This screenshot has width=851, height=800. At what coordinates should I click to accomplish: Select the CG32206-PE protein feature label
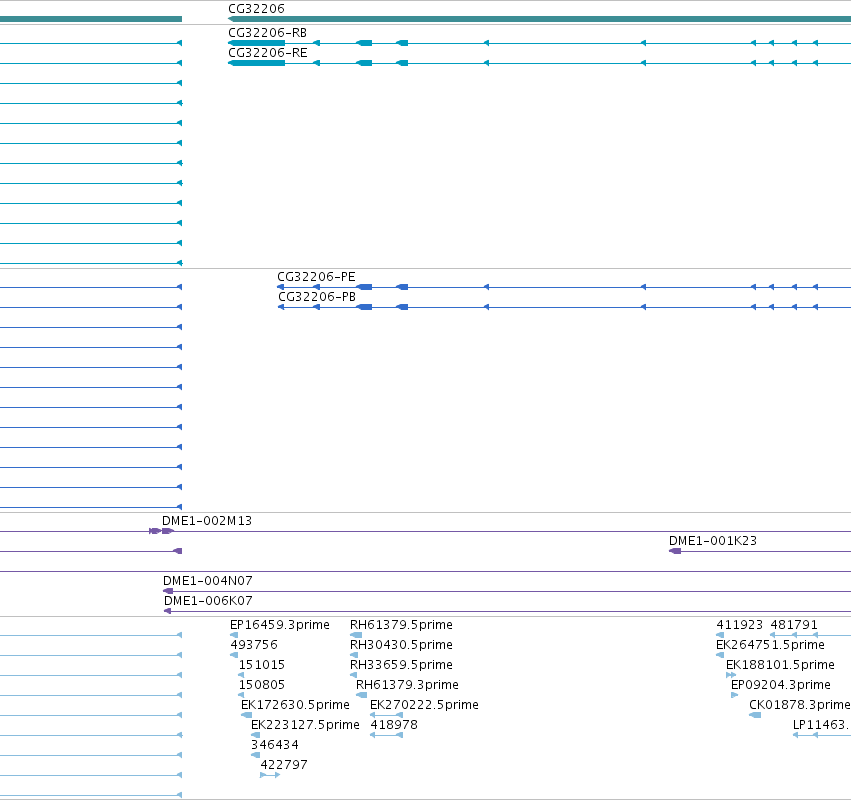[x=316, y=277]
